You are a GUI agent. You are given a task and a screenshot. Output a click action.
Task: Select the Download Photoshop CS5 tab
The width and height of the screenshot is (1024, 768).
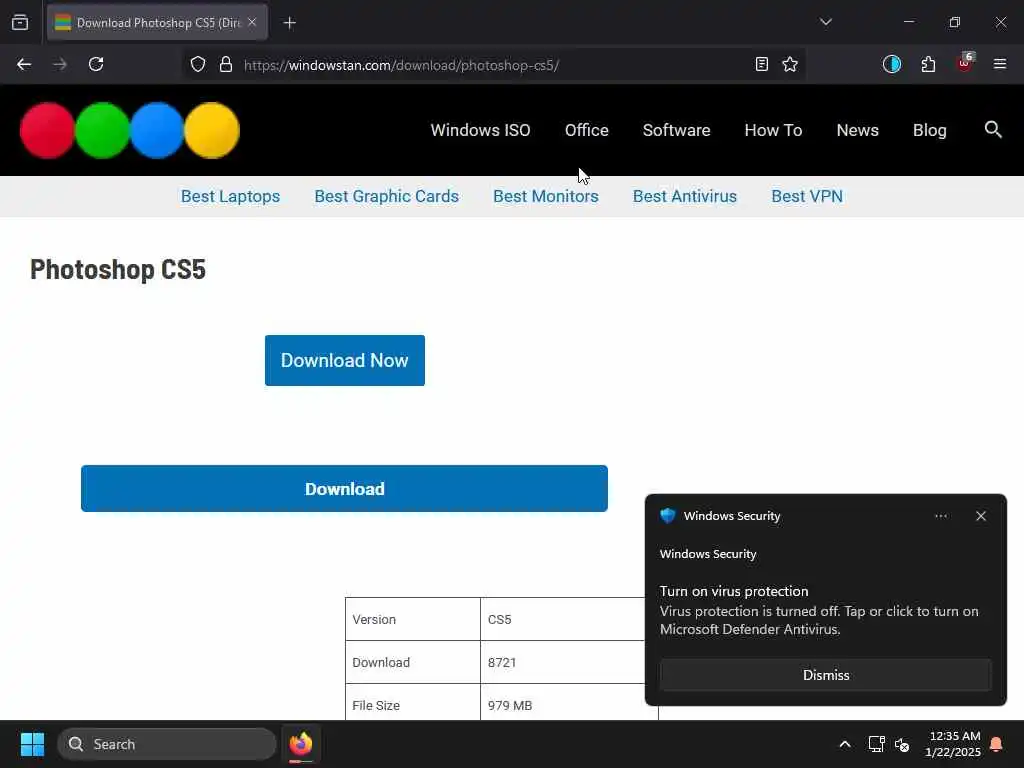tap(157, 22)
